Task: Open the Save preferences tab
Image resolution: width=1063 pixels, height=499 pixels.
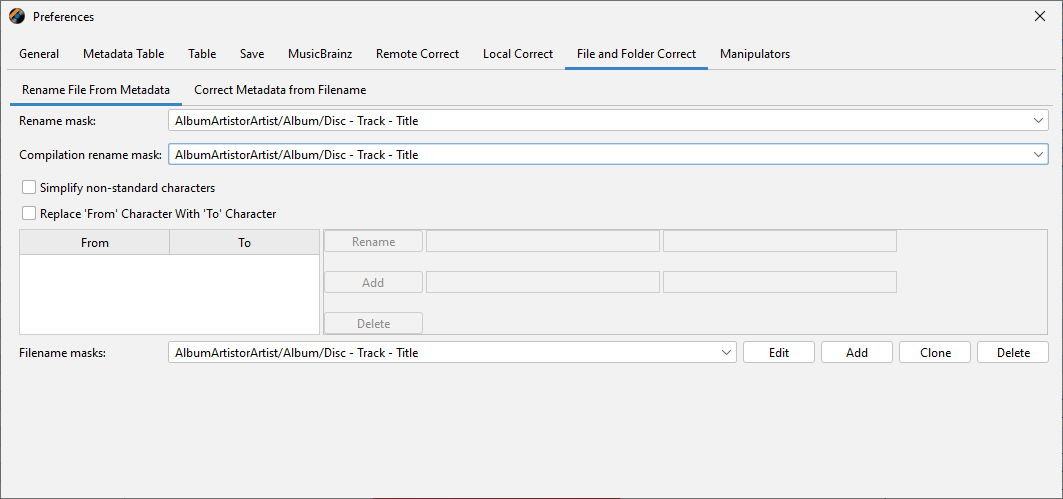Action: coord(252,54)
